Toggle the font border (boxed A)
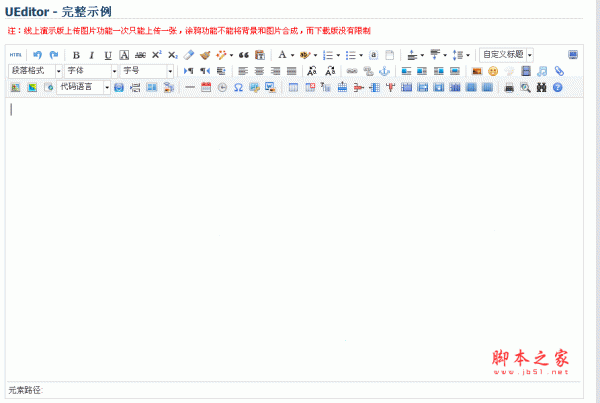This screenshot has width=600, height=403. point(124,55)
